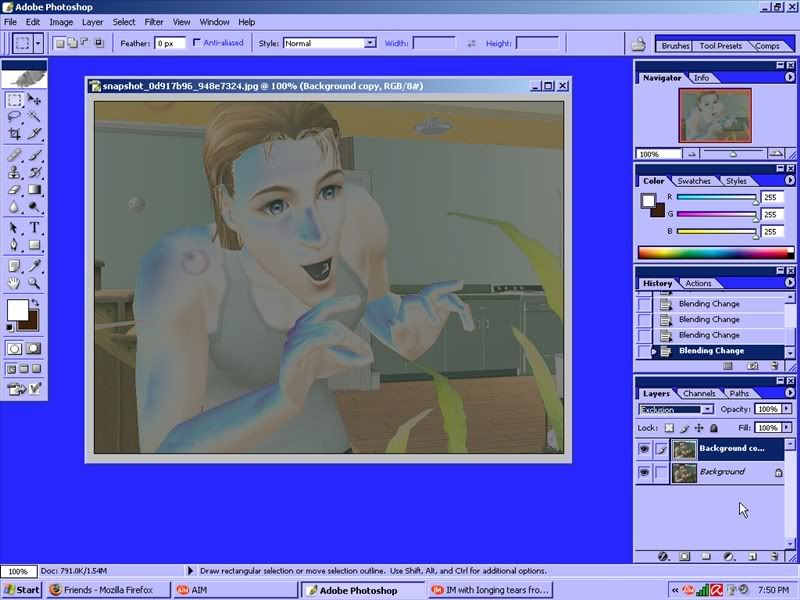Toggle Lock image pixels
The width and height of the screenshot is (800, 600).
684,428
